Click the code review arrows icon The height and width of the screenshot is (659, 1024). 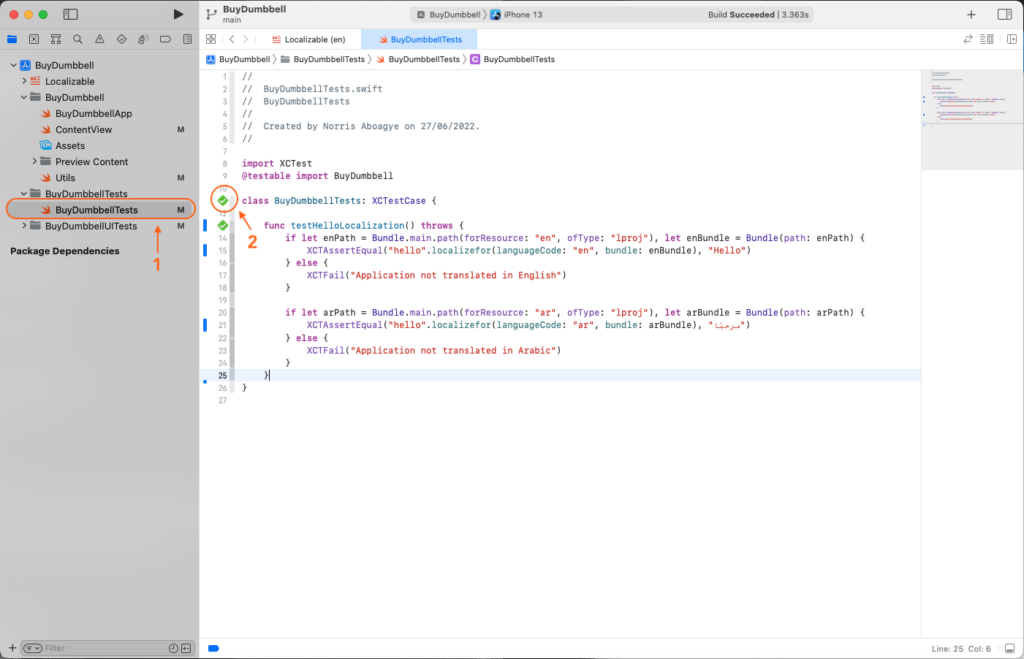click(968, 39)
